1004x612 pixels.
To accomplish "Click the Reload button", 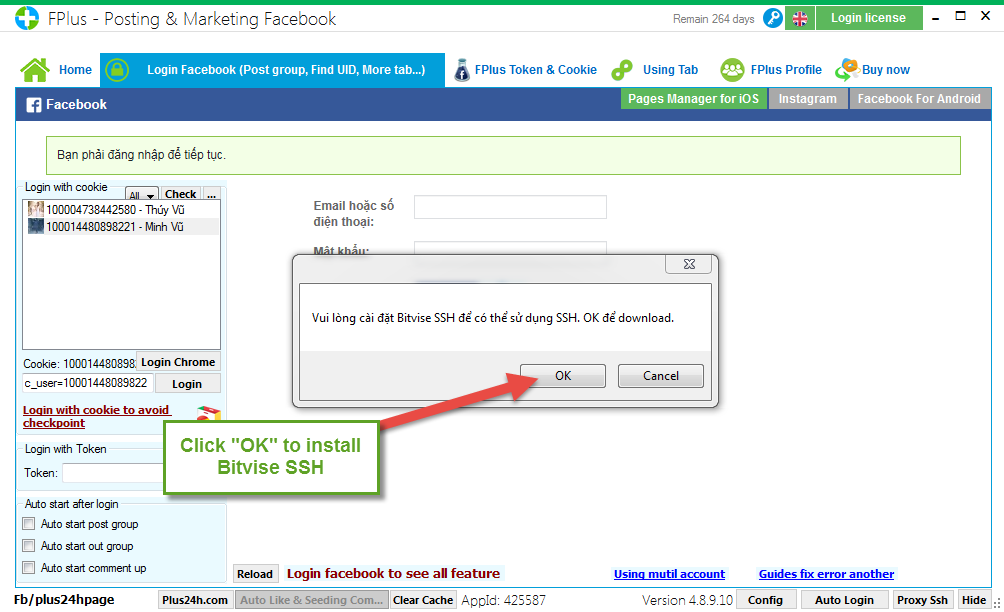I will pos(255,574).
